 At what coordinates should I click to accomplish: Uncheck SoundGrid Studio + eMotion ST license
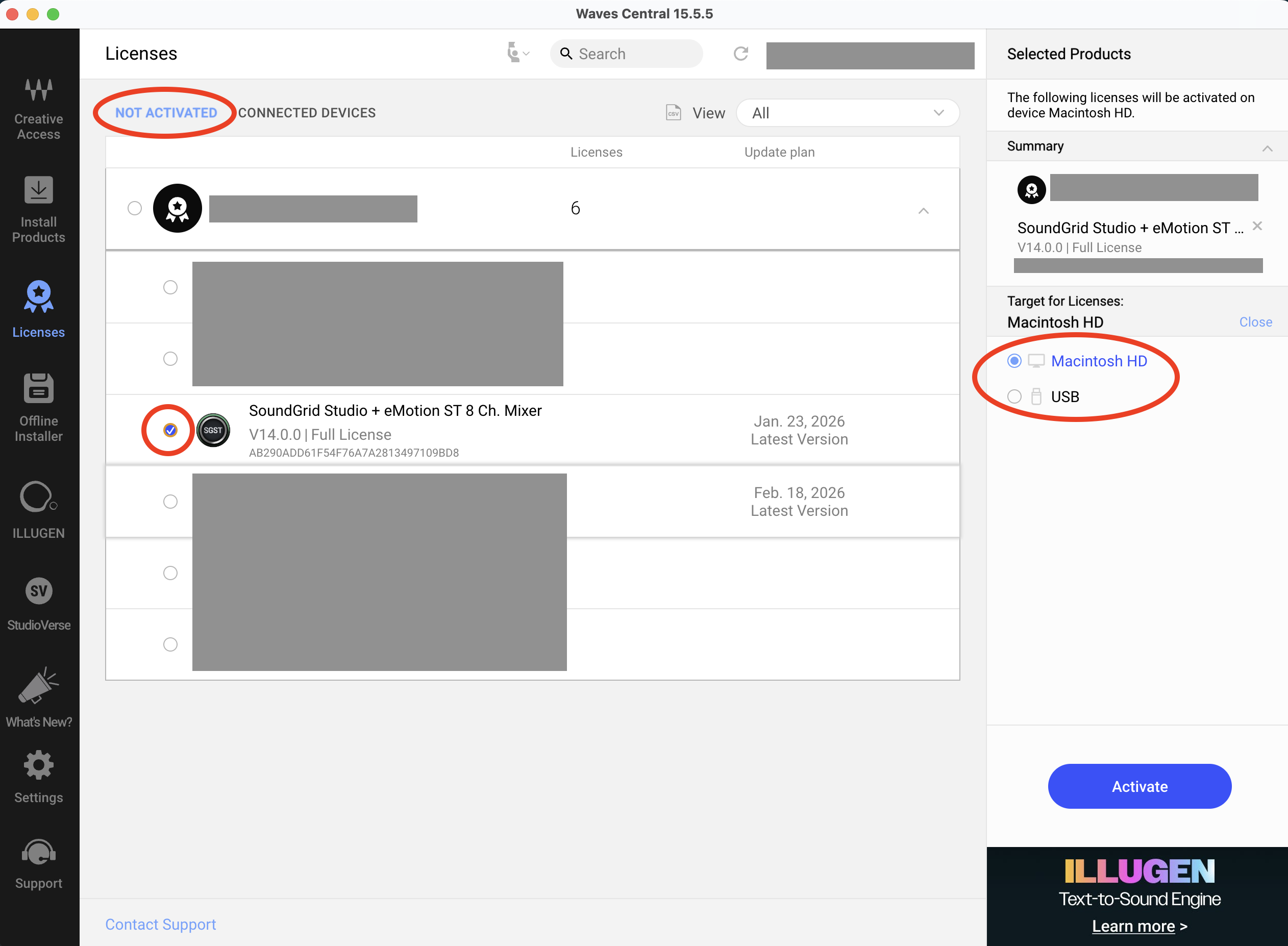[x=170, y=430]
